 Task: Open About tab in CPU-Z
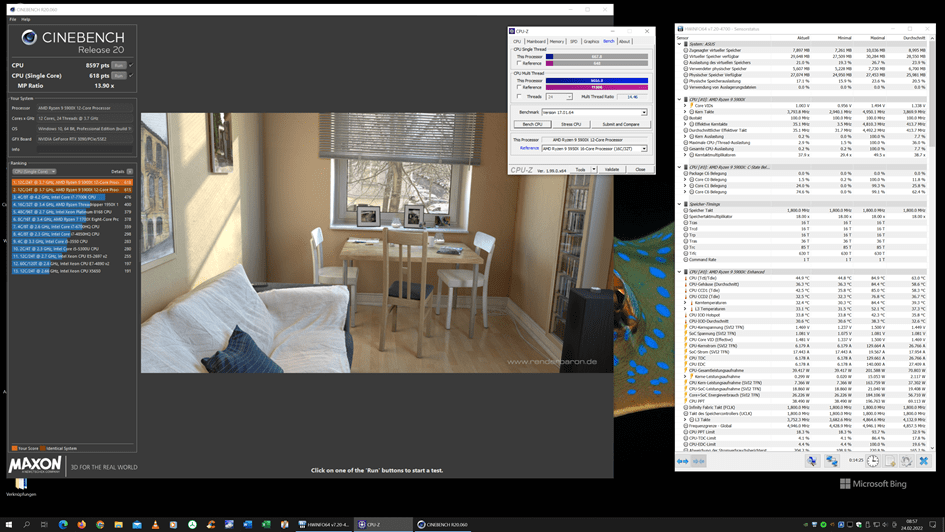(x=624, y=42)
